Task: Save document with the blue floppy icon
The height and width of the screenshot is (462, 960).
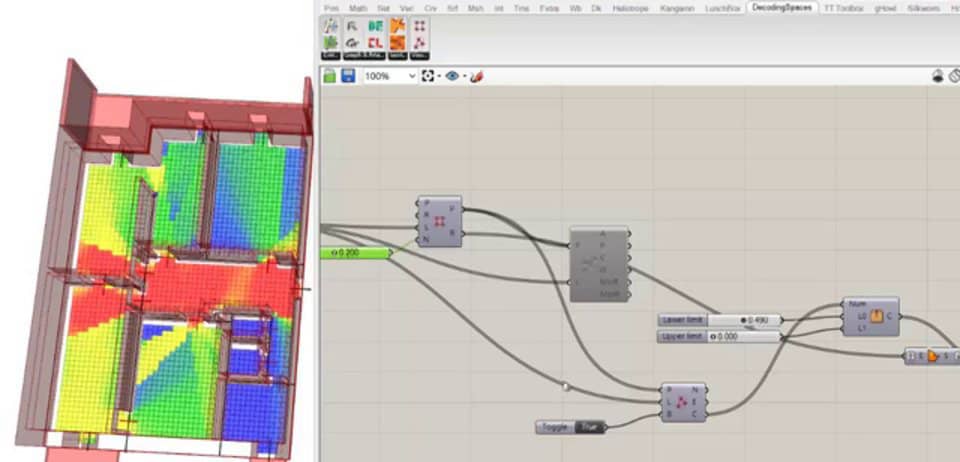Action: (348, 76)
